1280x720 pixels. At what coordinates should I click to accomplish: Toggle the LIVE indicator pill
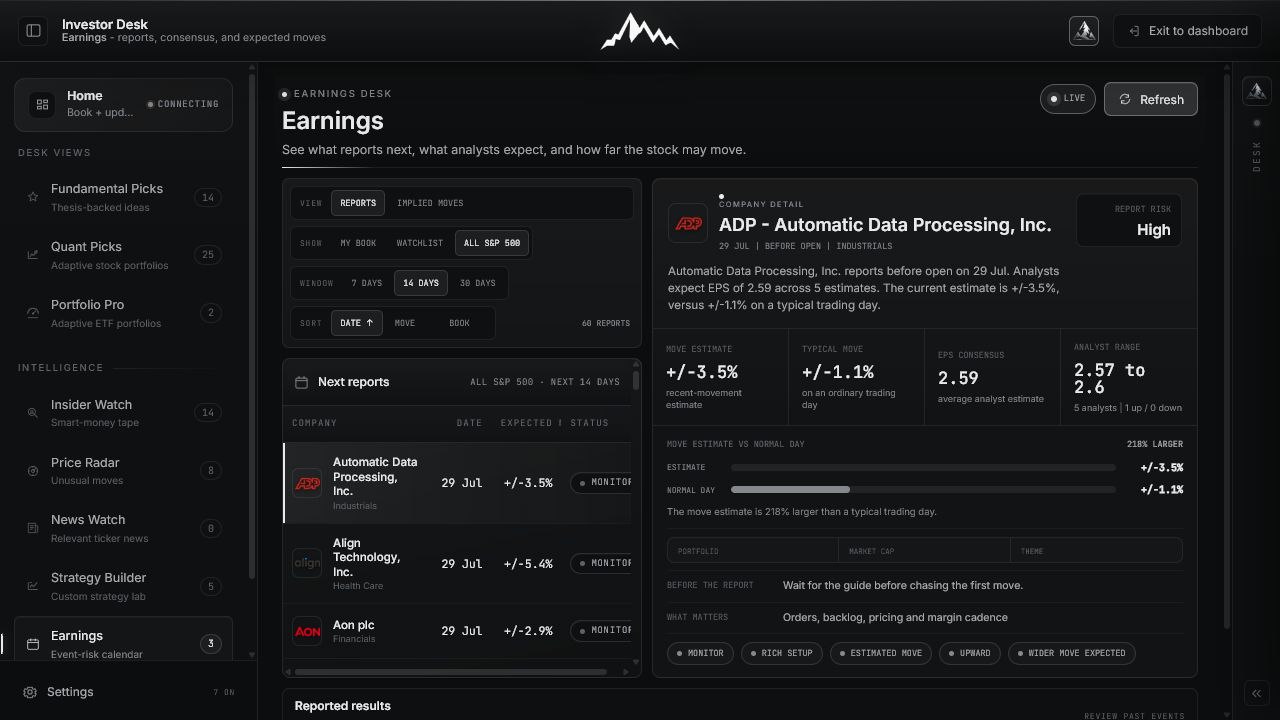click(1068, 99)
